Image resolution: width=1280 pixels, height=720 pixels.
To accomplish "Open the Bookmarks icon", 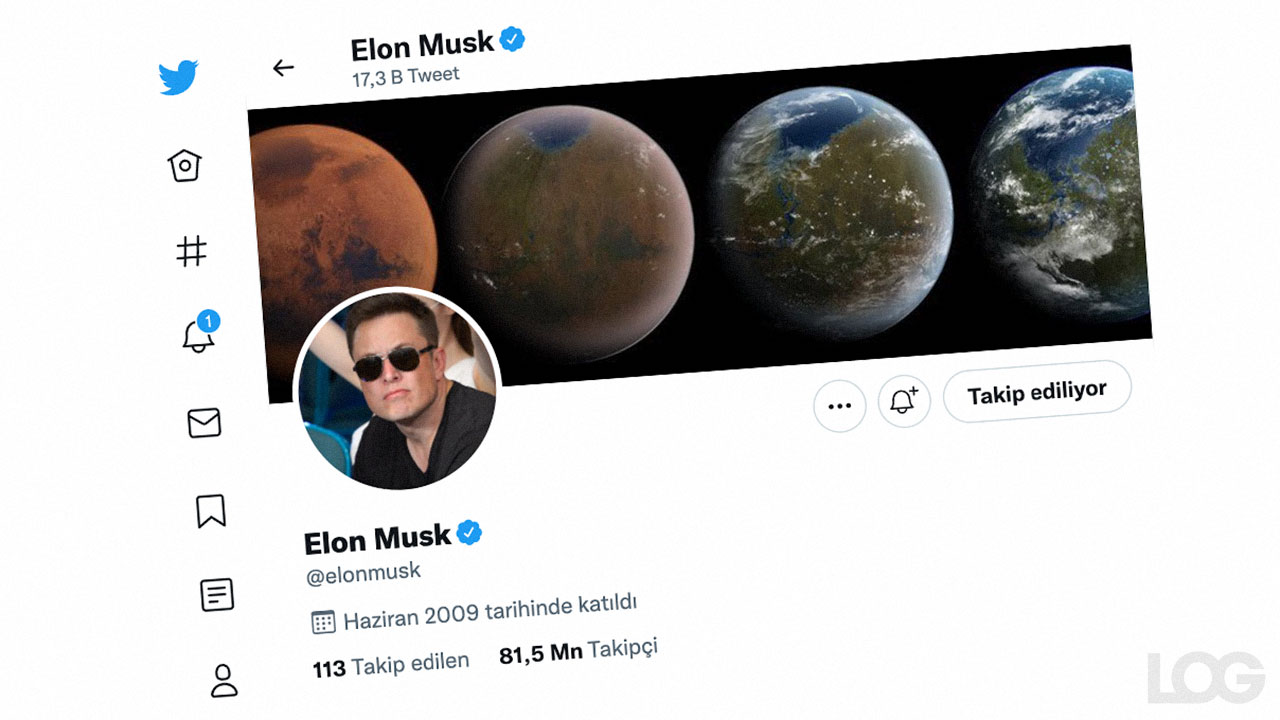I will pos(210,510).
